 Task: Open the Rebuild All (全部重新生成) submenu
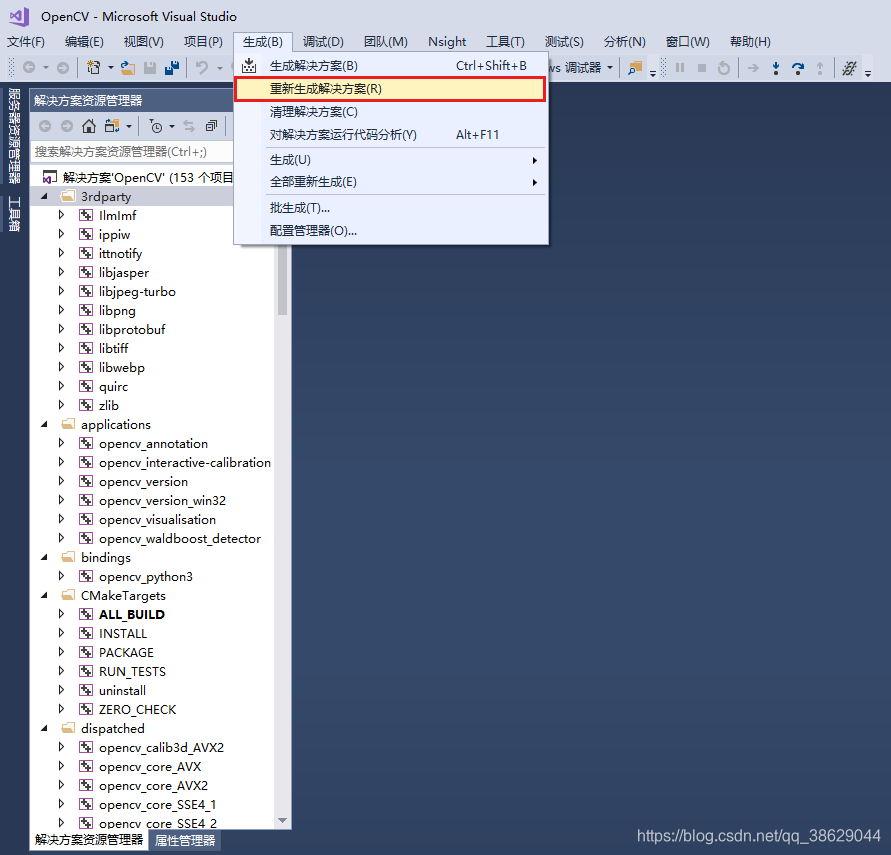(x=391, y=182)
